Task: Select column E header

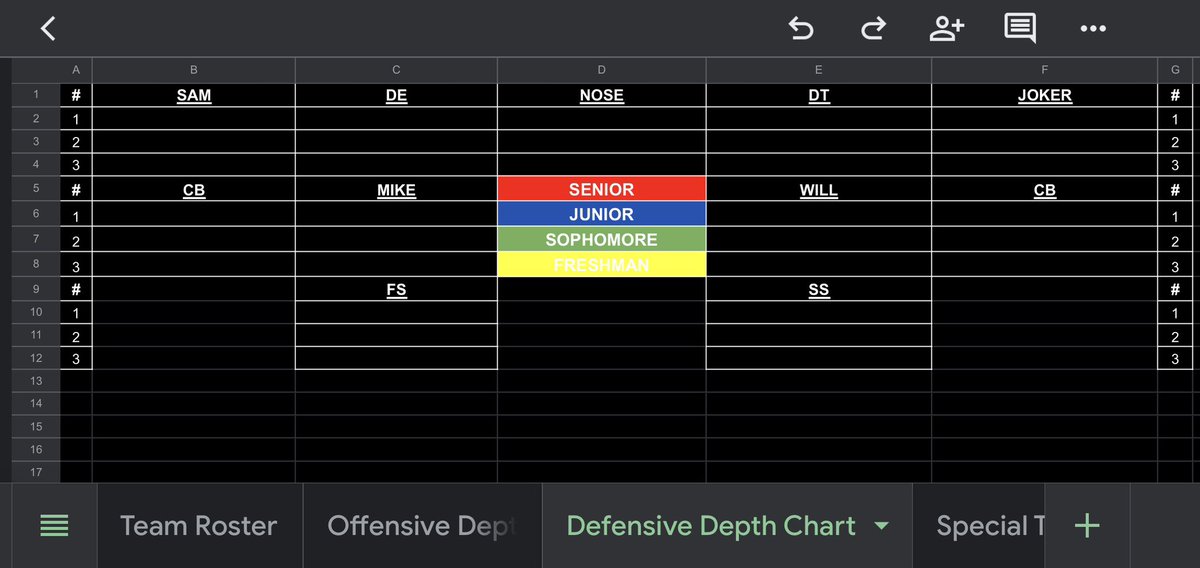Action: pos(819,70)
